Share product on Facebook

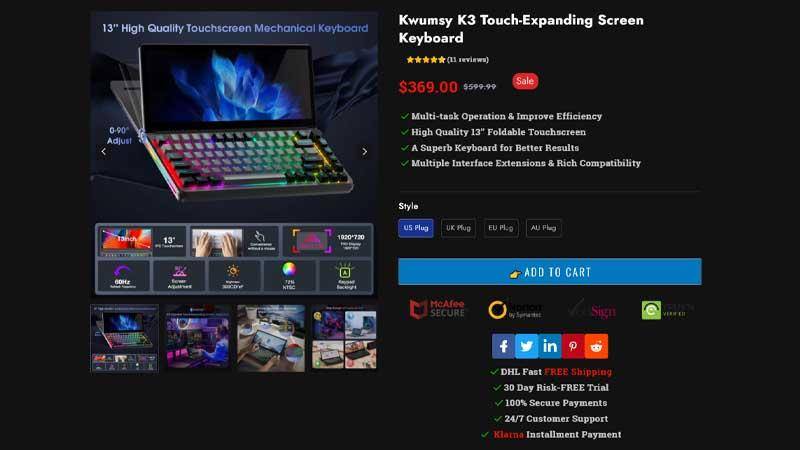click(x=503, y=346)
